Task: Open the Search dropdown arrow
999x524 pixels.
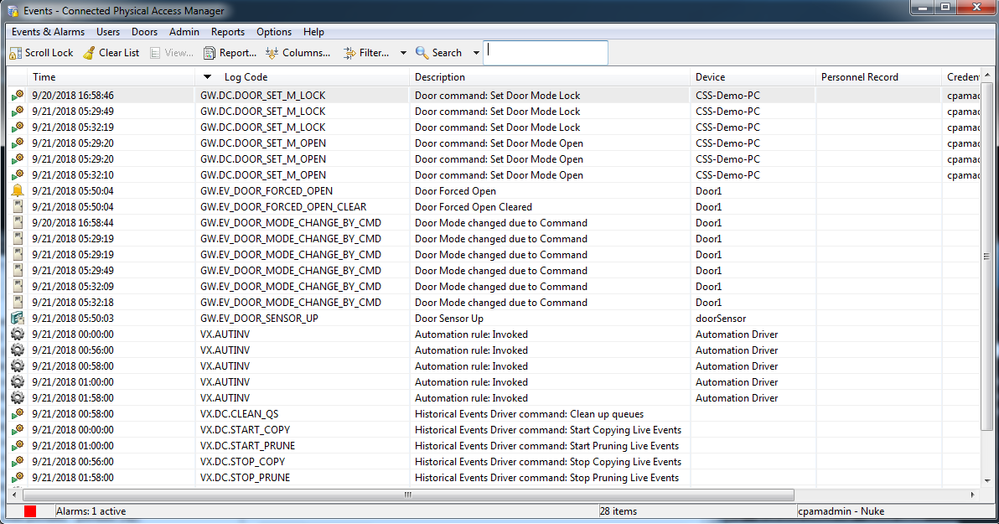Action: point(476,53)
